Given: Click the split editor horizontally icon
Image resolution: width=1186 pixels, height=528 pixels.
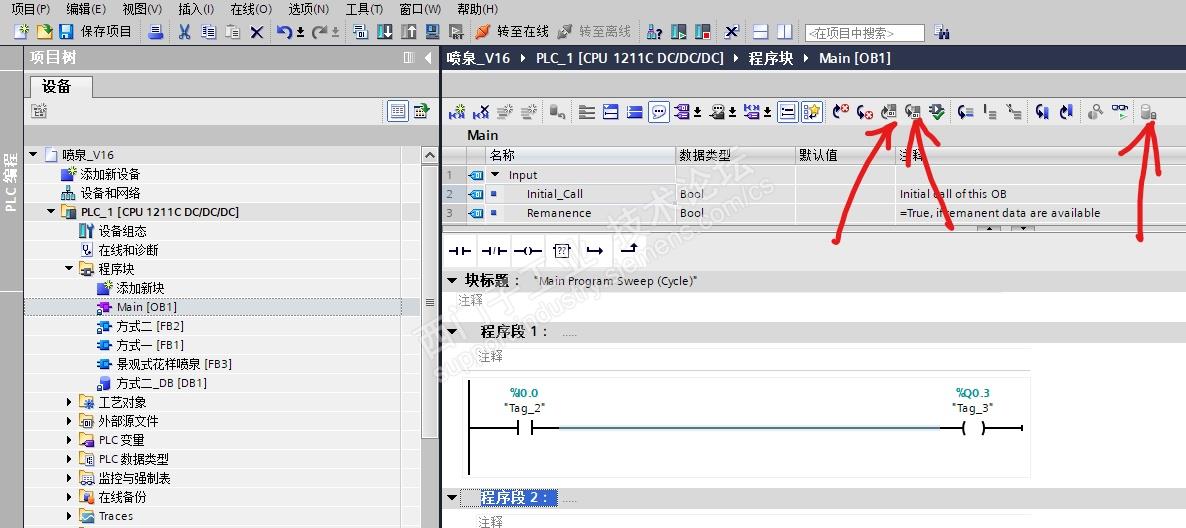Looking at the screenshot, I should pyautogui.click(x=761, y=32).
